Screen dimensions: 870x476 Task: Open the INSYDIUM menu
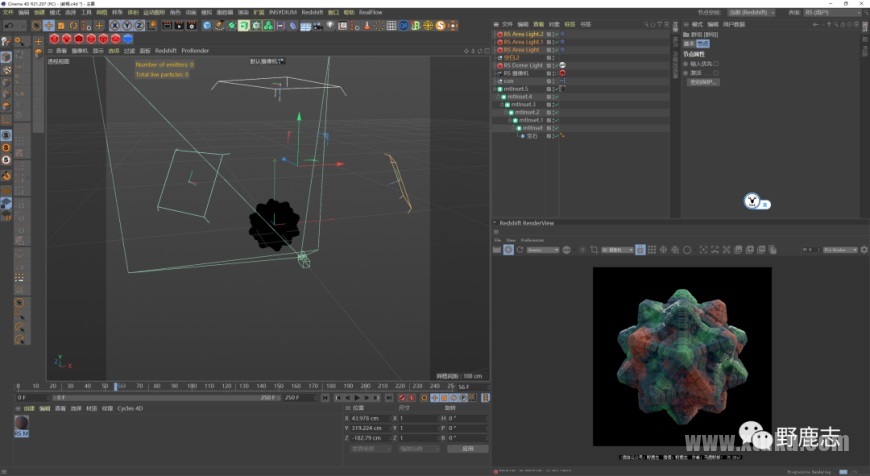tap(282, 12)
